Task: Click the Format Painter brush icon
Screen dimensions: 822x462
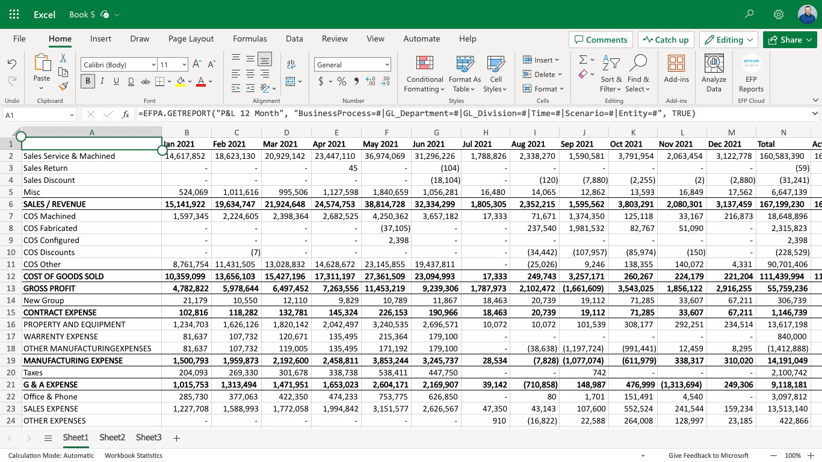Action: [63, 88]
